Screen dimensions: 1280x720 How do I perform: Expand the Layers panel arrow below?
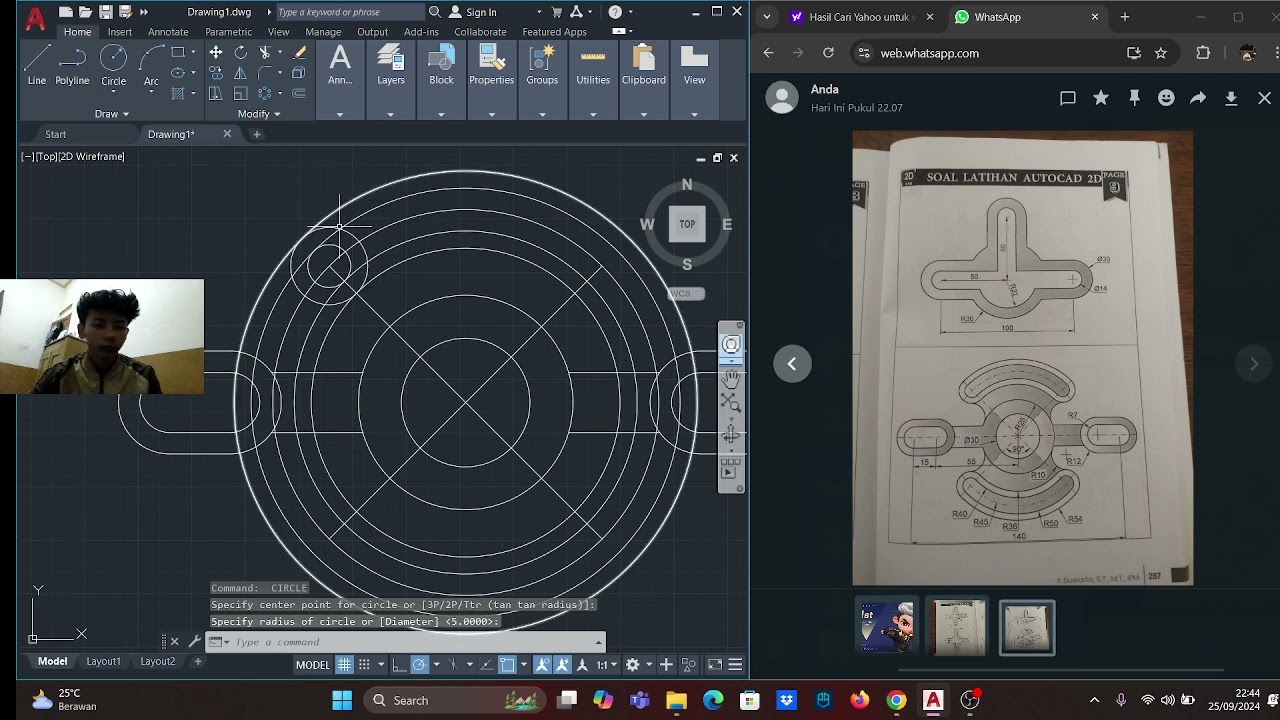391,114
